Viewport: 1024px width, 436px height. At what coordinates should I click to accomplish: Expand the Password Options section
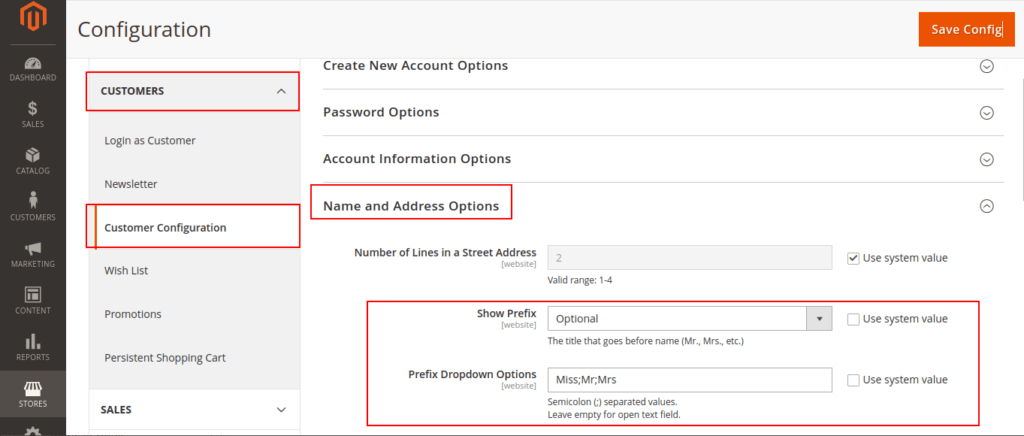pos(986,113)
